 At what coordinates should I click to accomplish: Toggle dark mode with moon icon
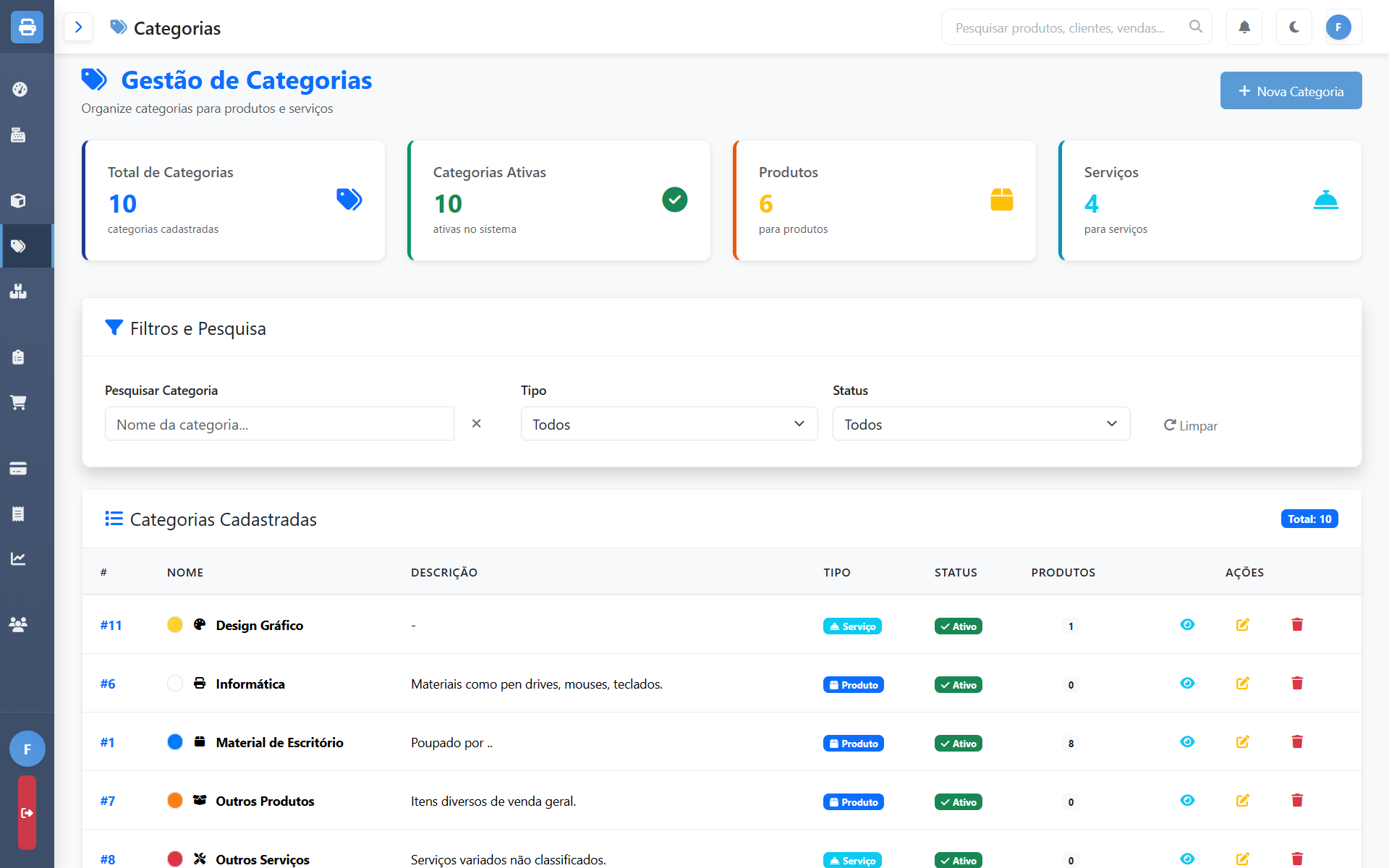coord(1294,27)
